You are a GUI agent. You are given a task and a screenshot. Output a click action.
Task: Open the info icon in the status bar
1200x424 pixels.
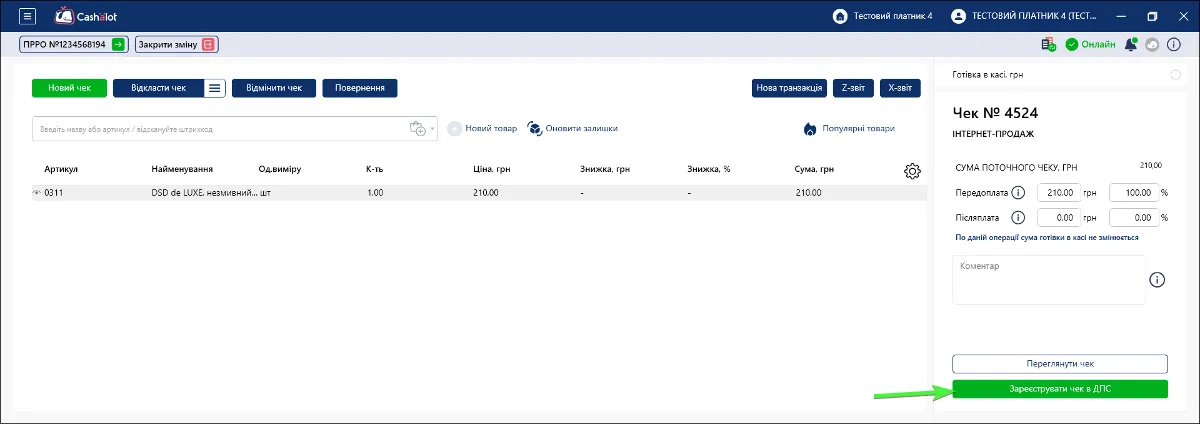pyautogui.click(x=1174, y=44)
